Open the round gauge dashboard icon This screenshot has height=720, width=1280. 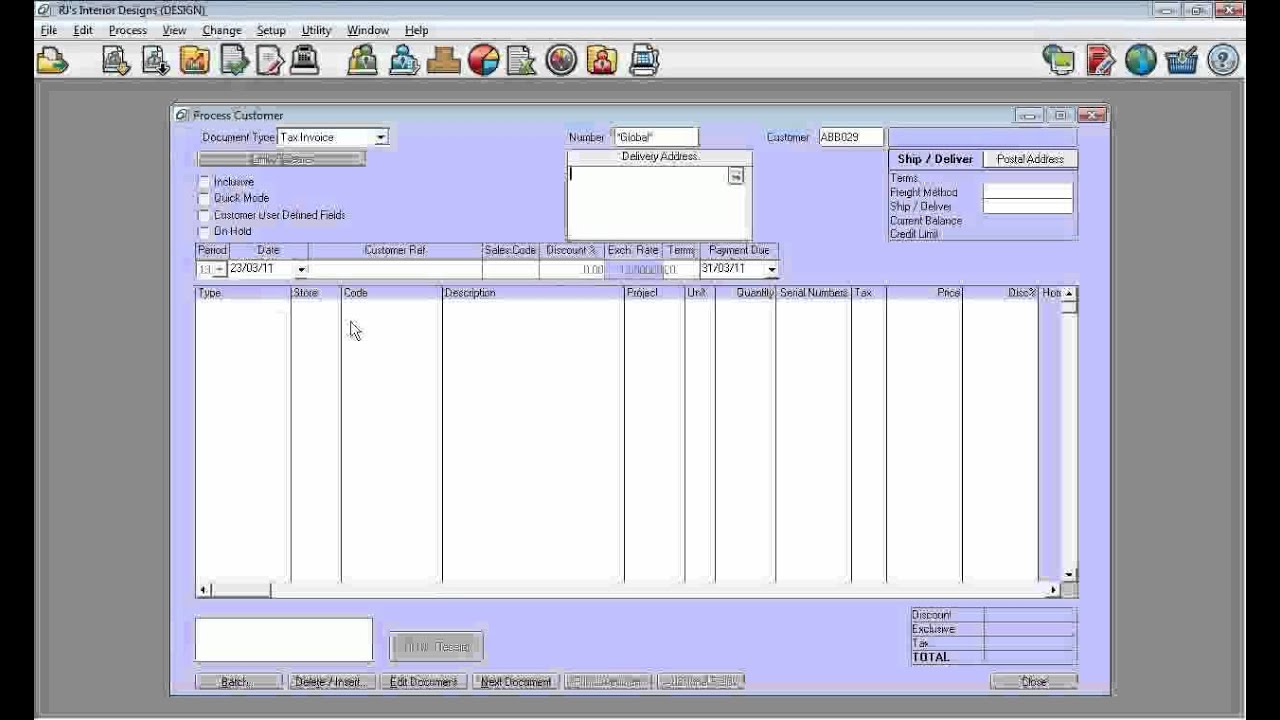click(562, 61)
